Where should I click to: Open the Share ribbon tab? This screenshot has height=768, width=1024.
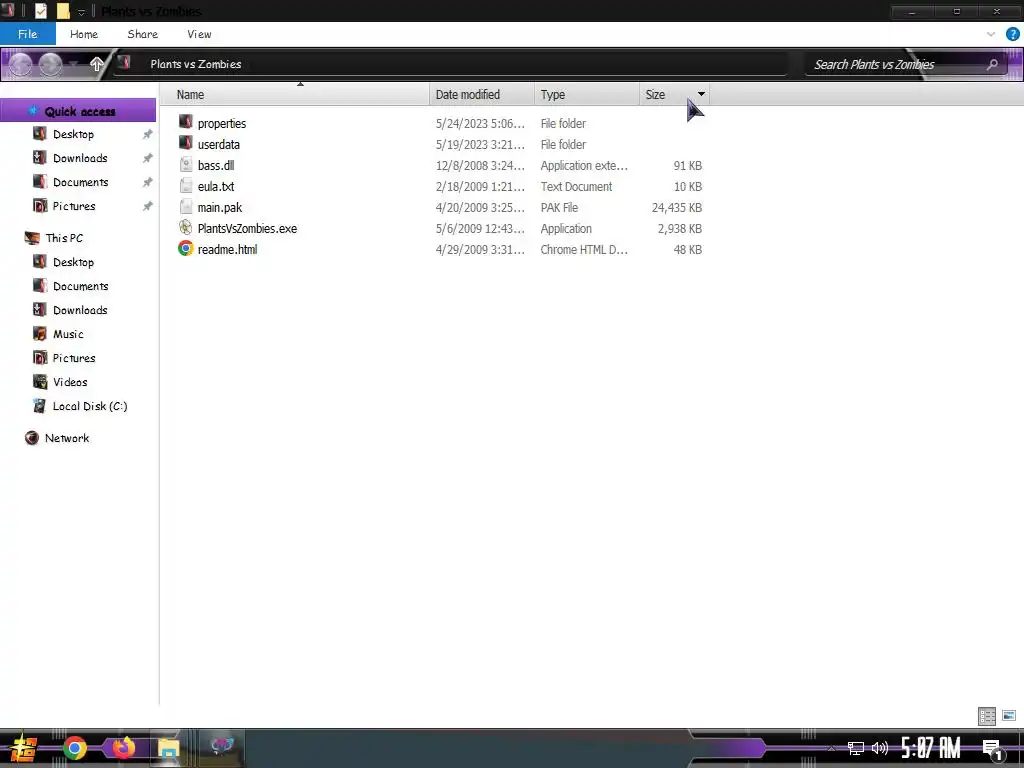pyautogui.click(x=142, y=34)
